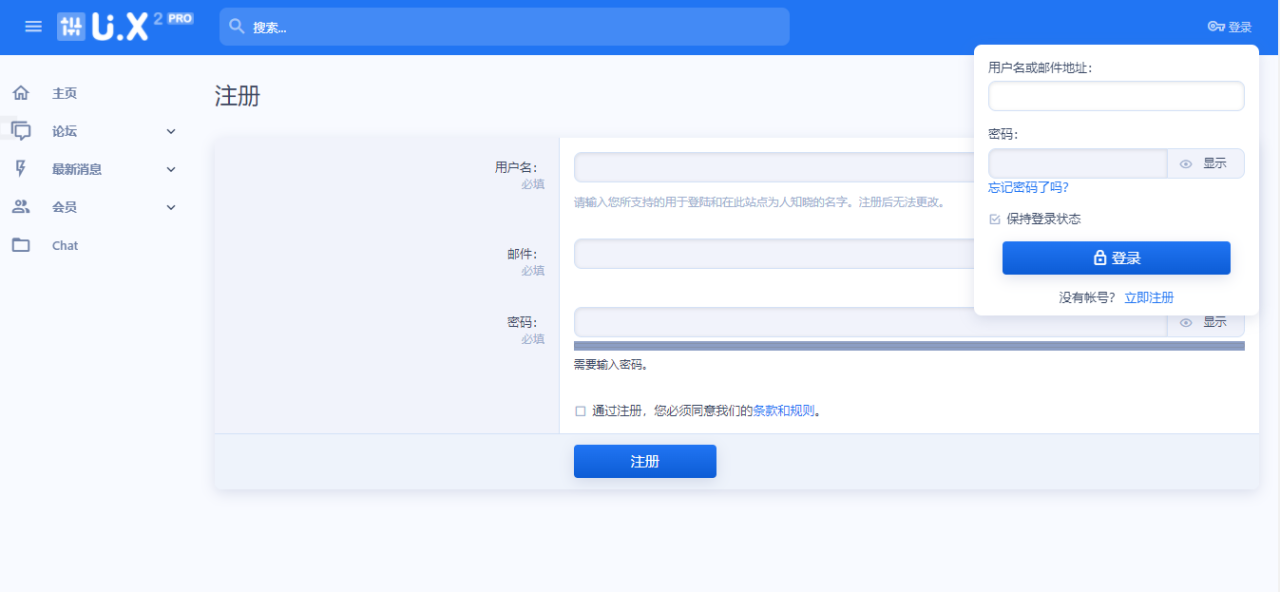Expand the 最新消息 sidebar section
The height and width of the screenshot is (592, 1280).
pyautogui.click(x=170, y=168)
